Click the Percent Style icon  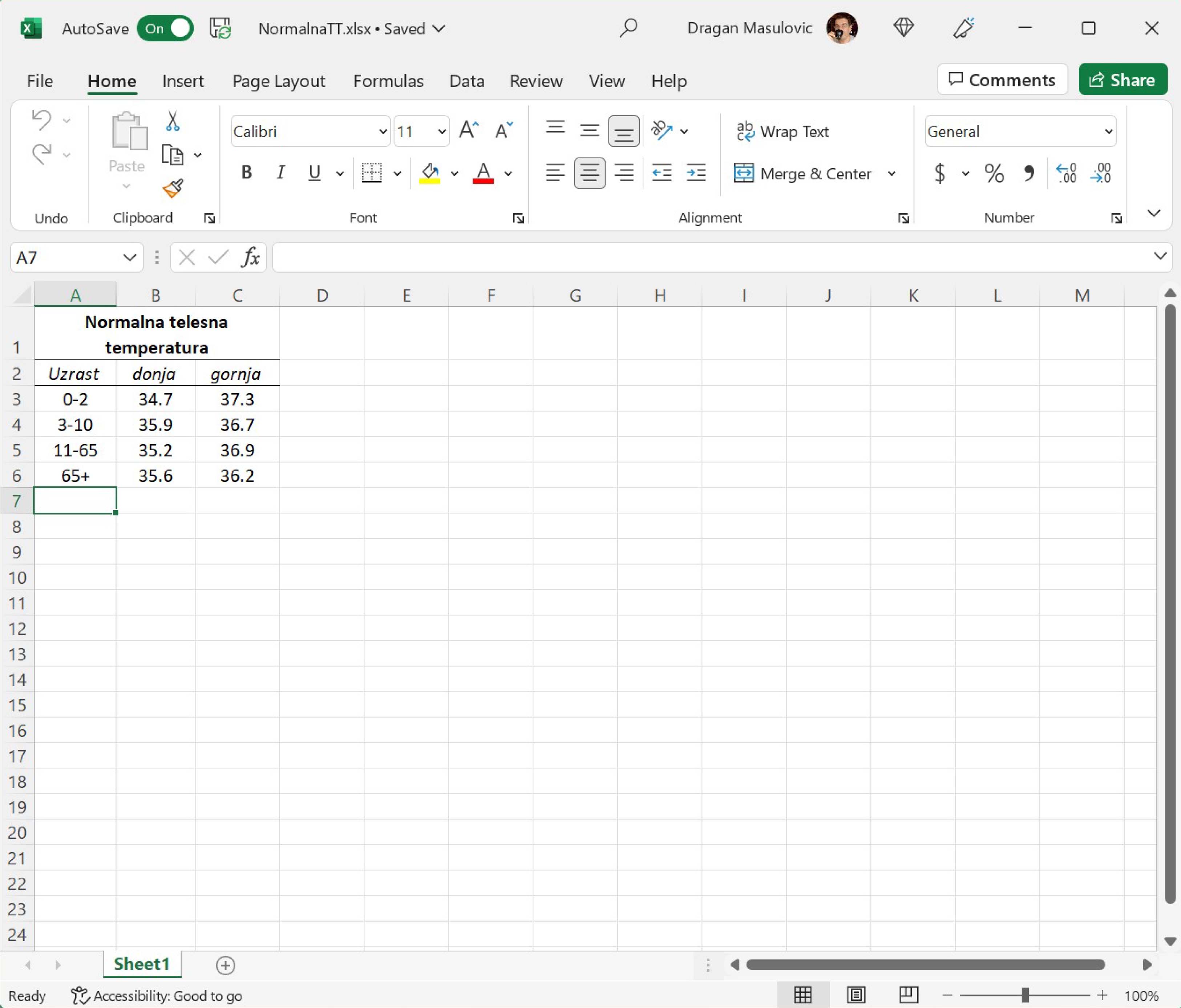tap(994, 172)
